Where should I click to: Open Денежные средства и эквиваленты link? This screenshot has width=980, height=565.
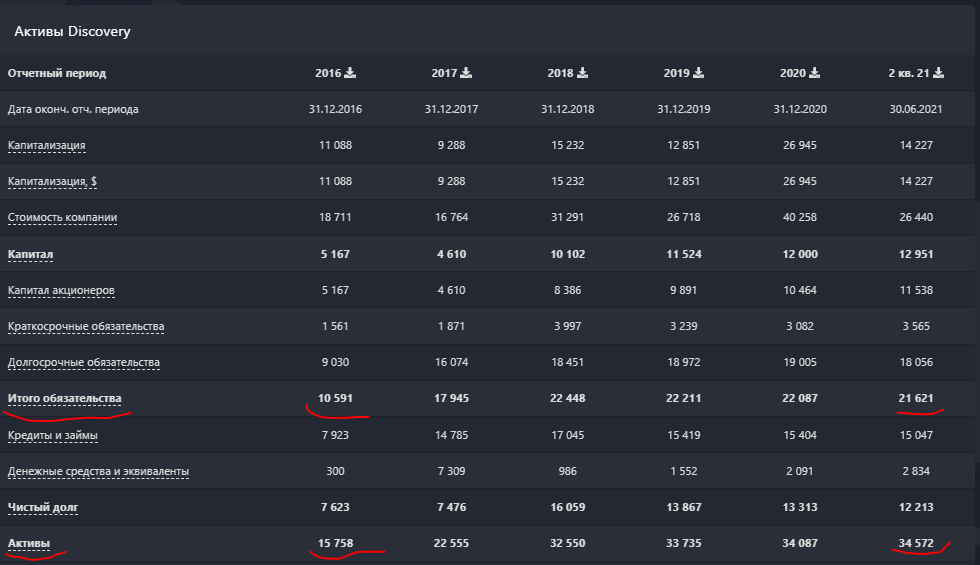tap(98, 471)
